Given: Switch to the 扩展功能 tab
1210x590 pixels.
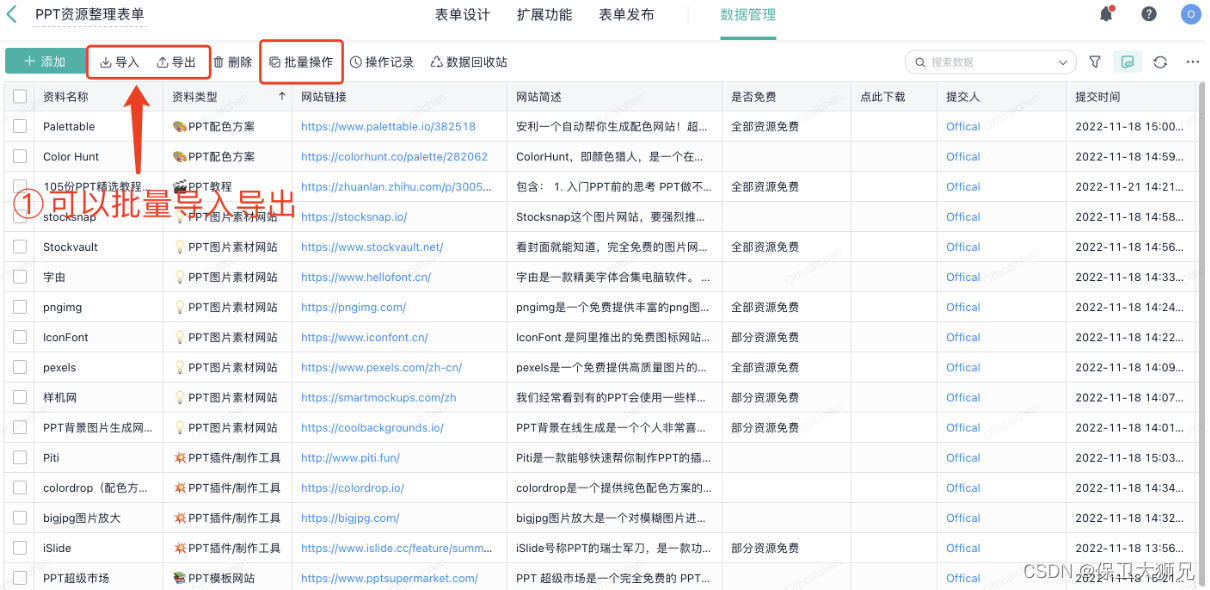Looking at the screenshot, I should pyautogui.click(x=544, y=15).
